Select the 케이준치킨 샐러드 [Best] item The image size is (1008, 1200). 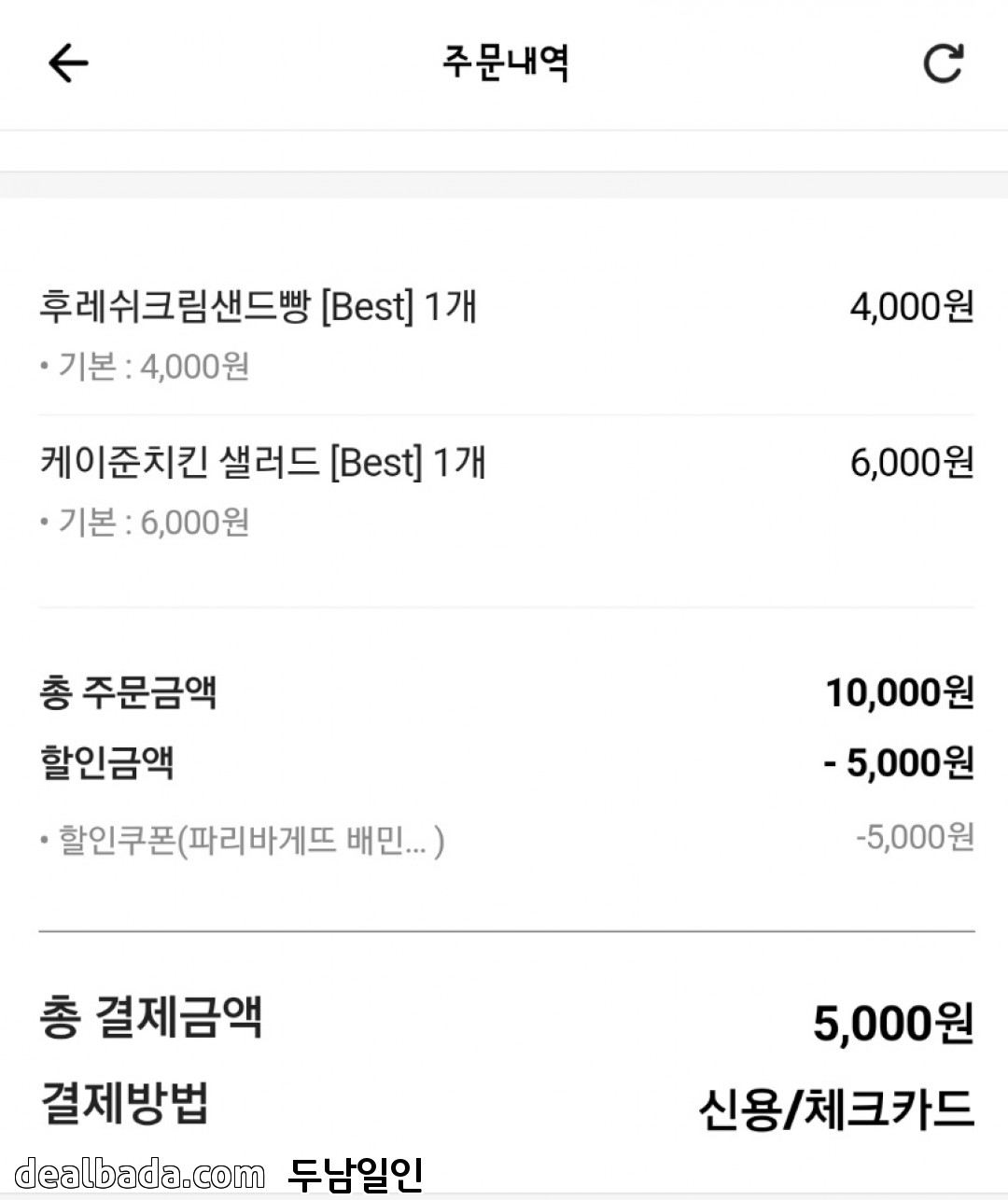pyautogui.click(x=262, y=463)
